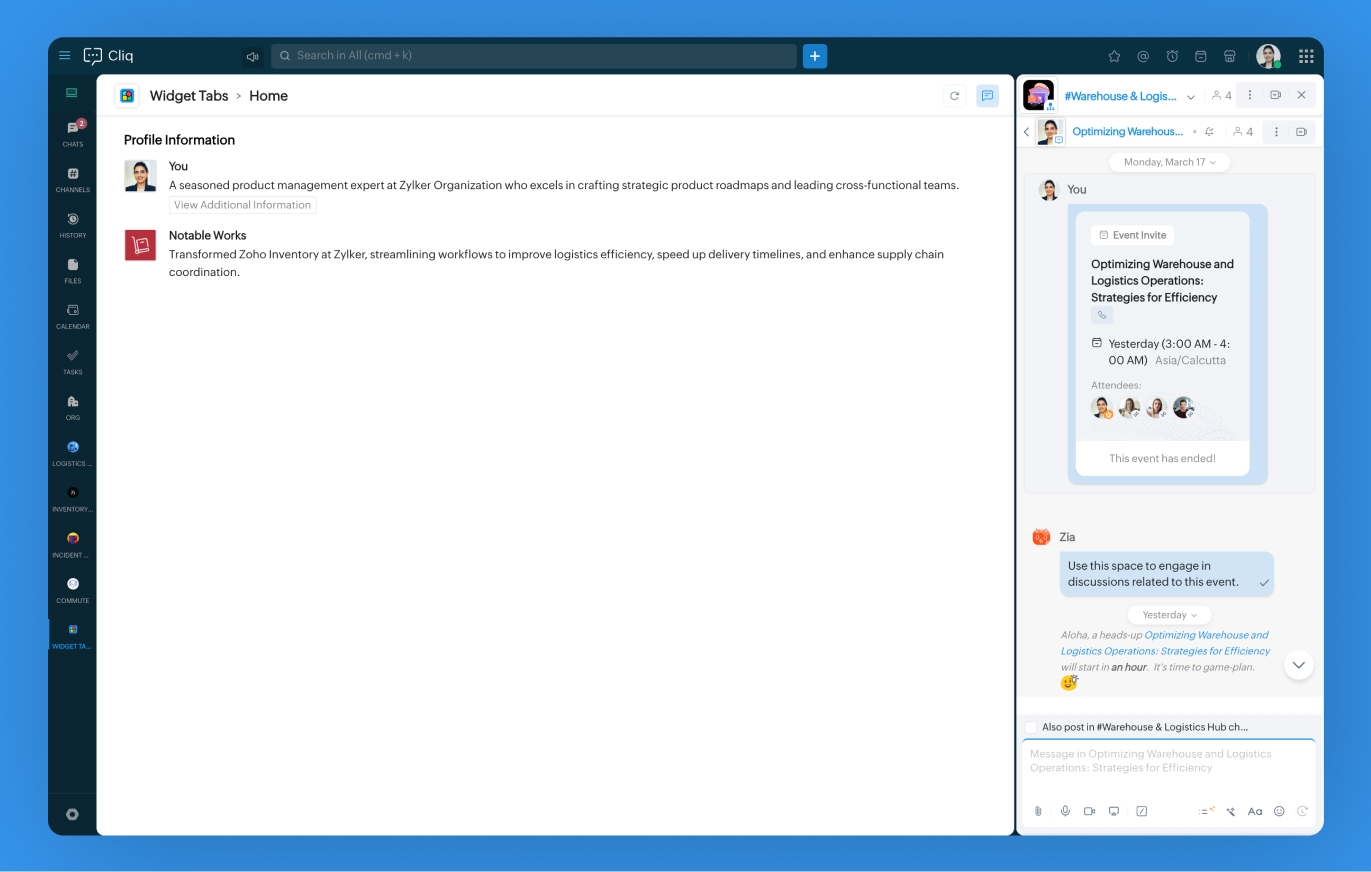Toggle thread notification bell icon
This screenshot has width=1371, height=872.
[1209, 132]
